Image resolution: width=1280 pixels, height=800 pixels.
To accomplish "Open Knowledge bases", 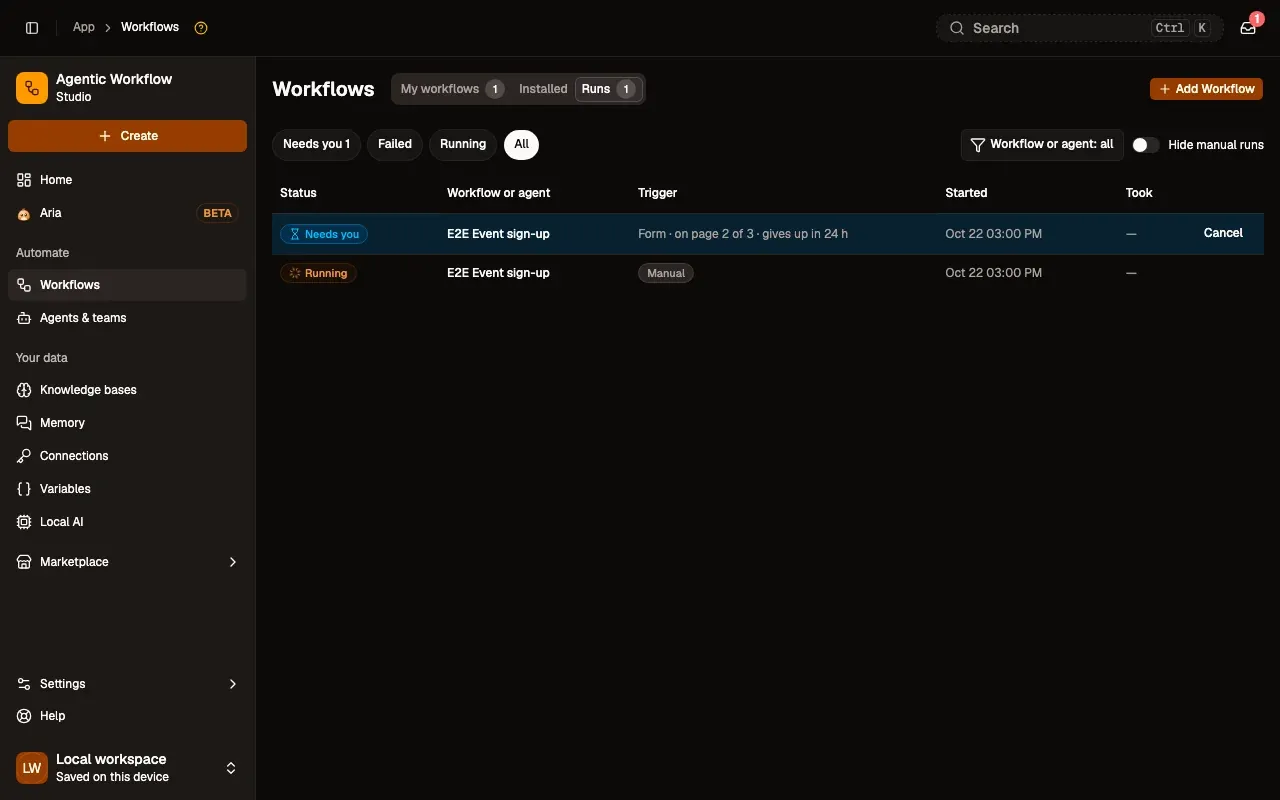I will pyautogui.click(x=127, y=390).
